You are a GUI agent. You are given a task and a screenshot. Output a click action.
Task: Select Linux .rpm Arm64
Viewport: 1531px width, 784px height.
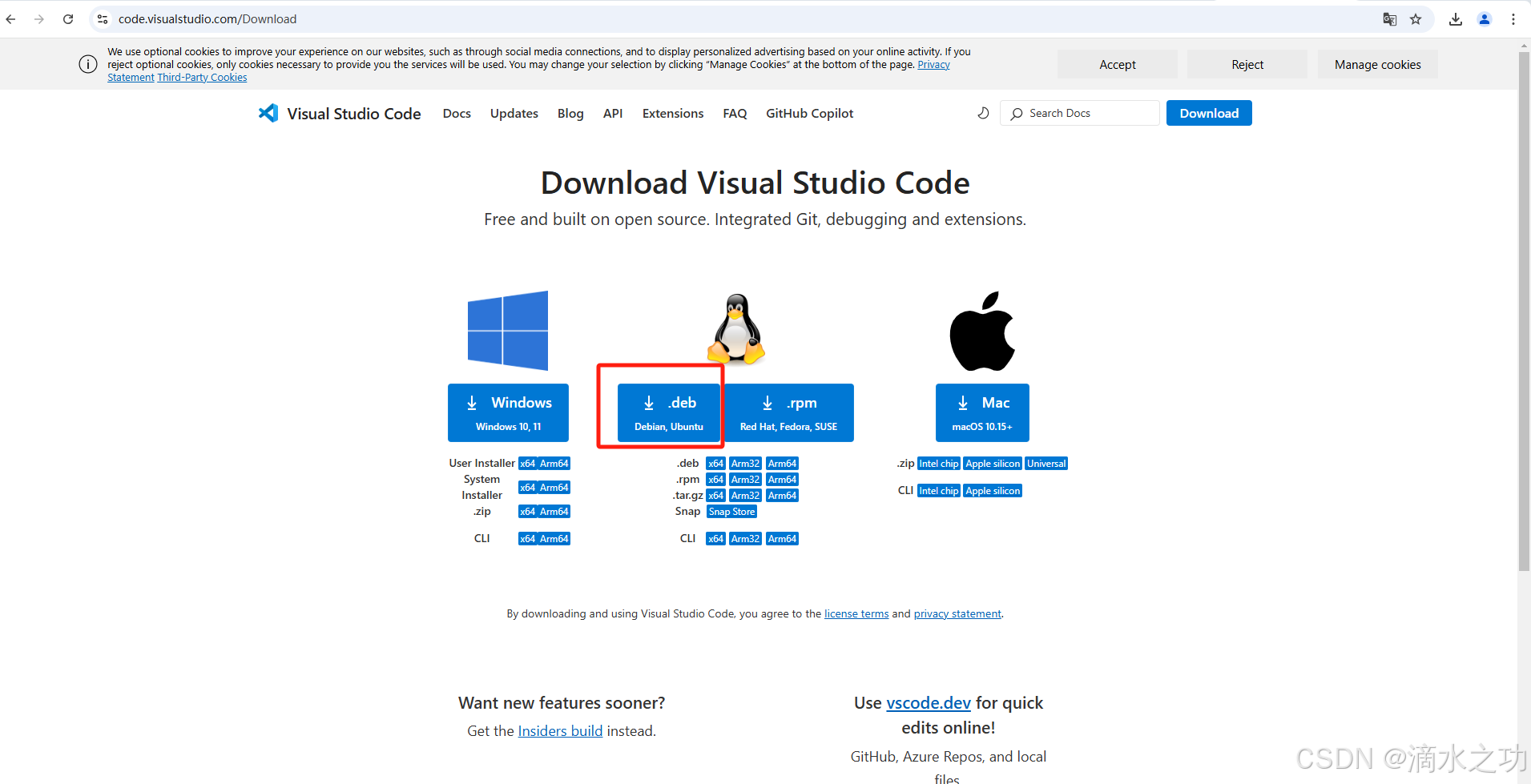(x=782, y=480)
